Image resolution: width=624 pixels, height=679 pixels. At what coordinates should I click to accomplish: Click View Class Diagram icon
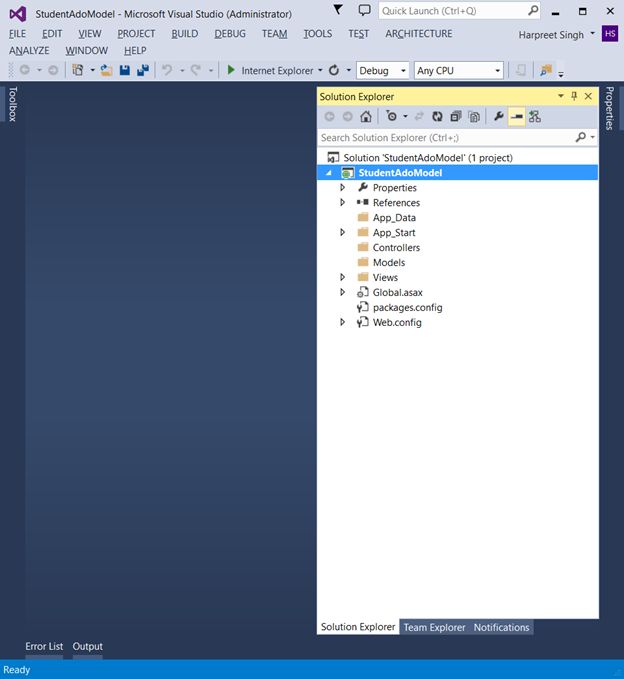(535, 116)
